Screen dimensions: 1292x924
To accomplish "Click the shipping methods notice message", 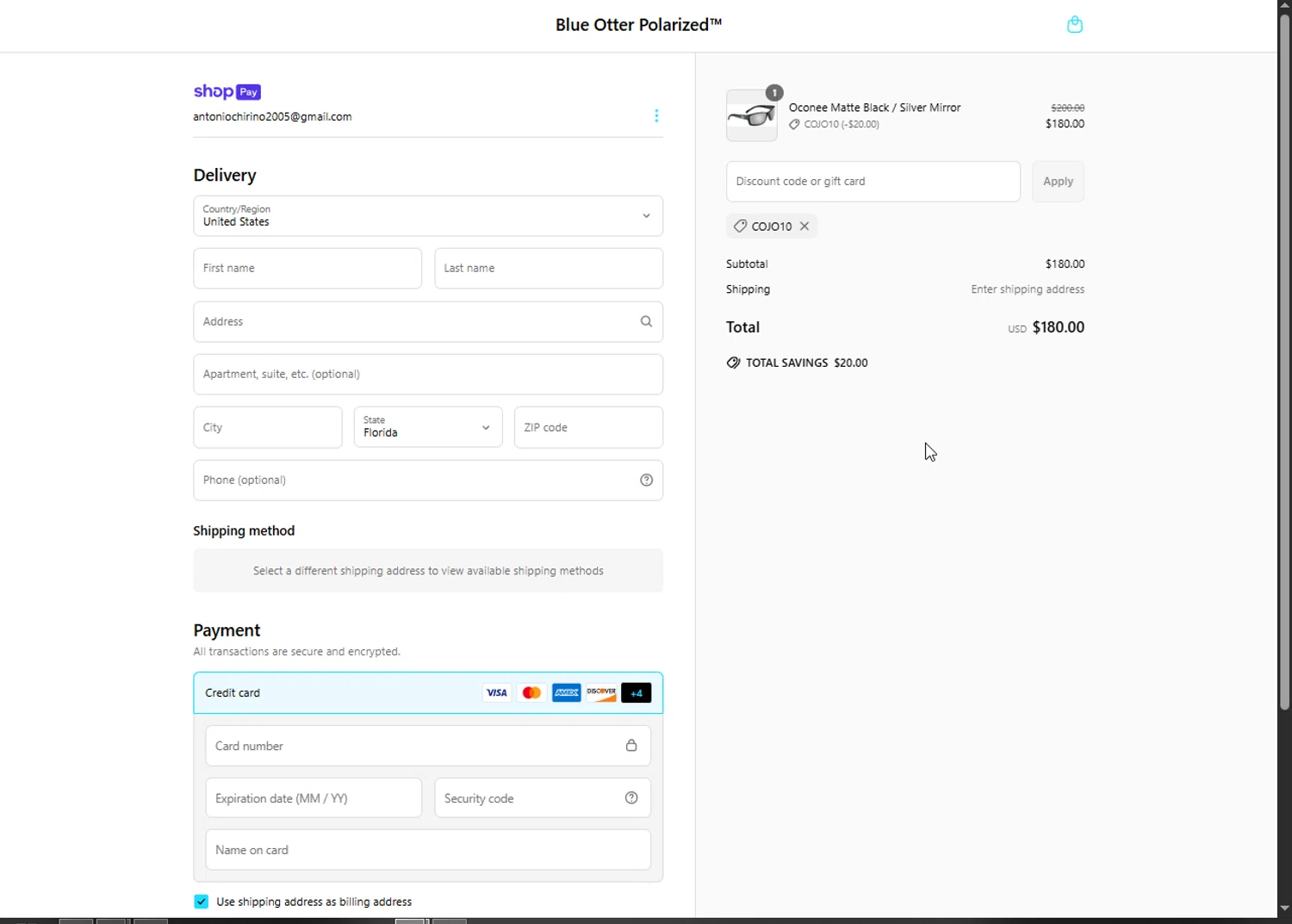I will click(x=428, y=570).
